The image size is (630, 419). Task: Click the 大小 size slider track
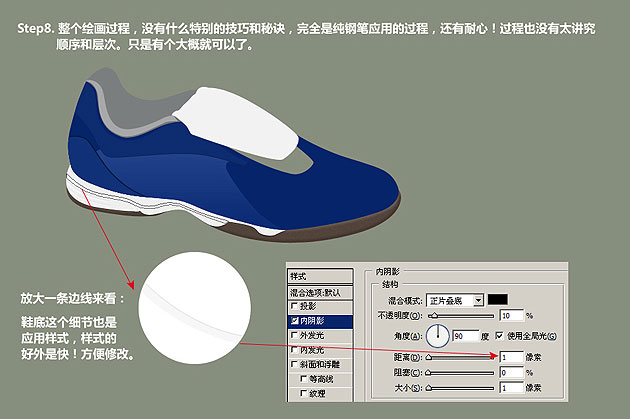(x=460, y=387)
